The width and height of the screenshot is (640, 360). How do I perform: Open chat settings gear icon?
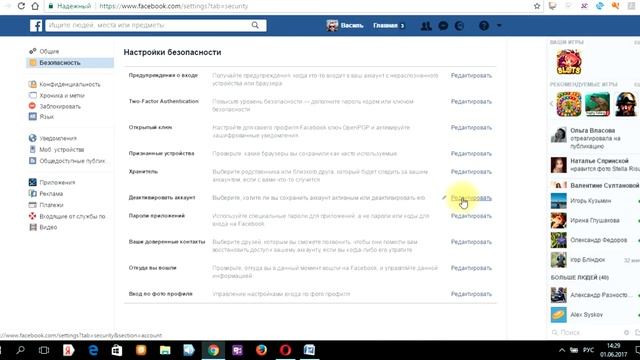[x=627, y=333]
